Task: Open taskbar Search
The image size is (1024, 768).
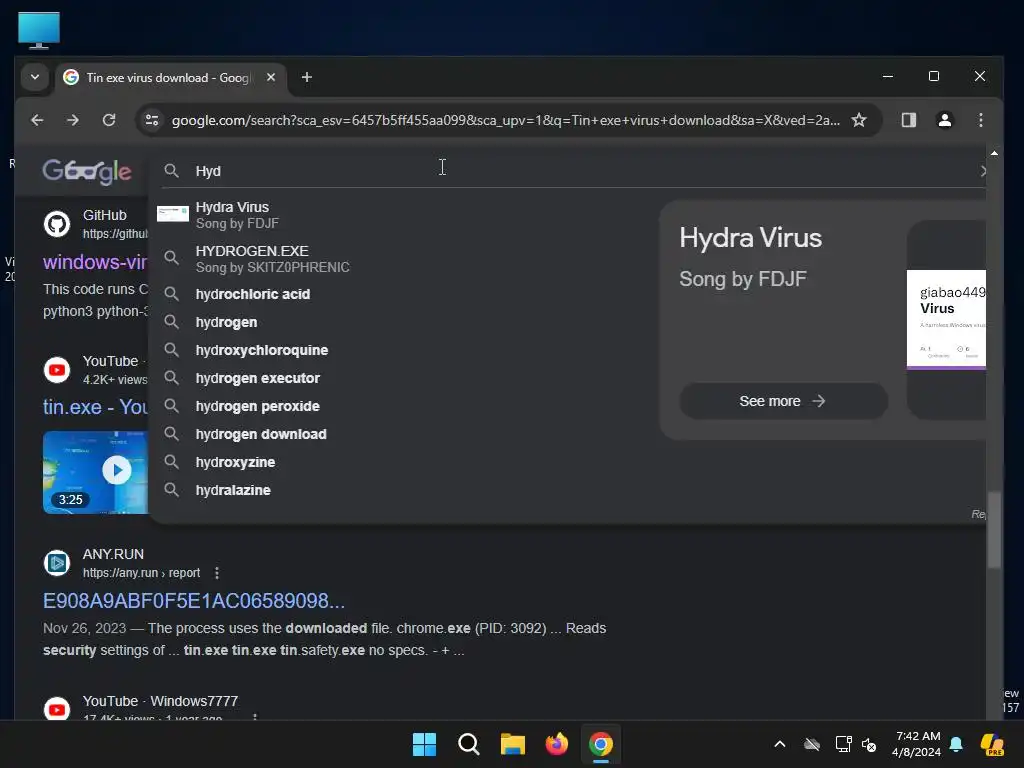Action: point(468,744)
